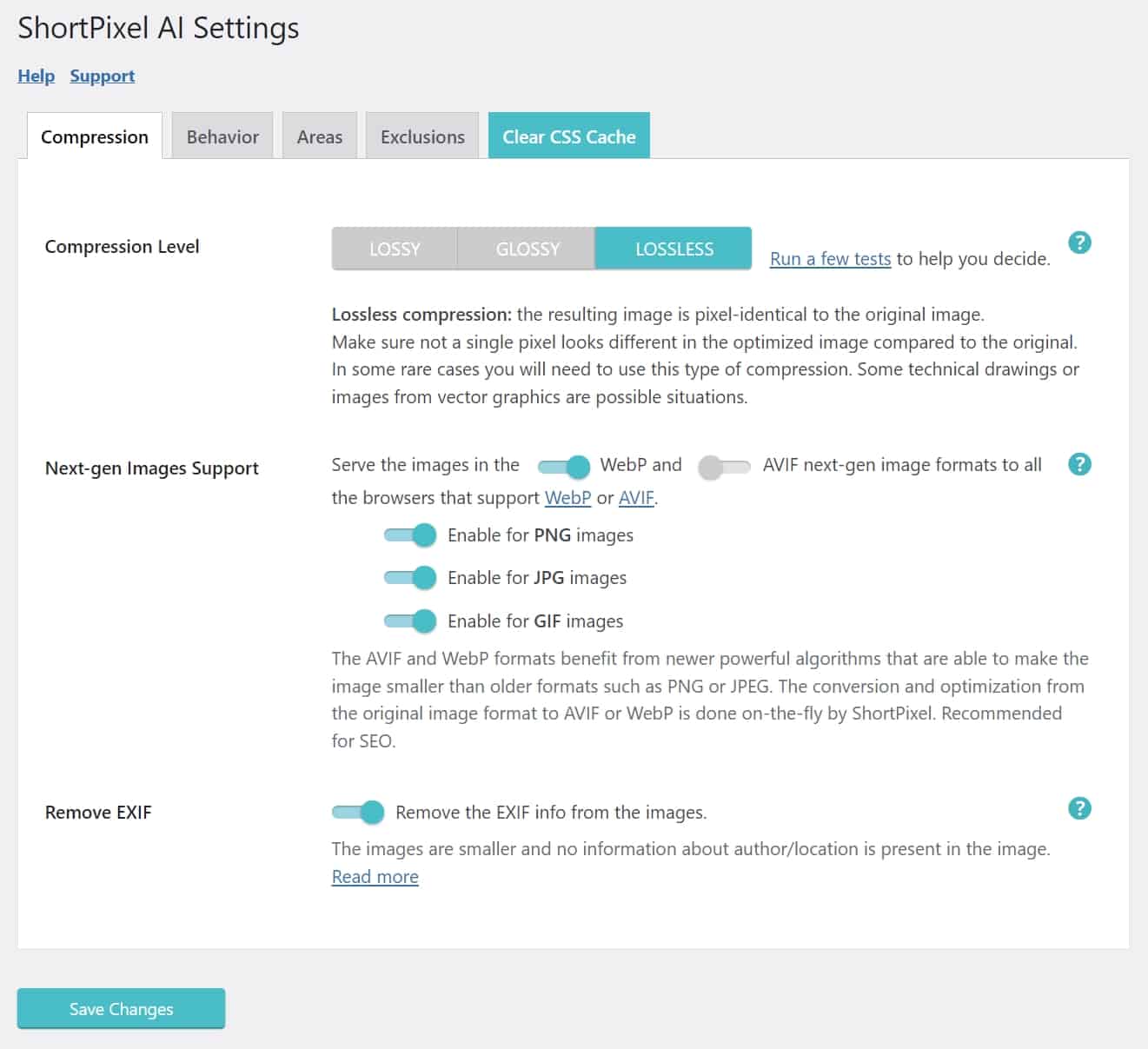Image resolution: width=1148 pixels, height=1049 pixels.
Task: Disable the Enable for PNG images toggle
Action: 410,535
